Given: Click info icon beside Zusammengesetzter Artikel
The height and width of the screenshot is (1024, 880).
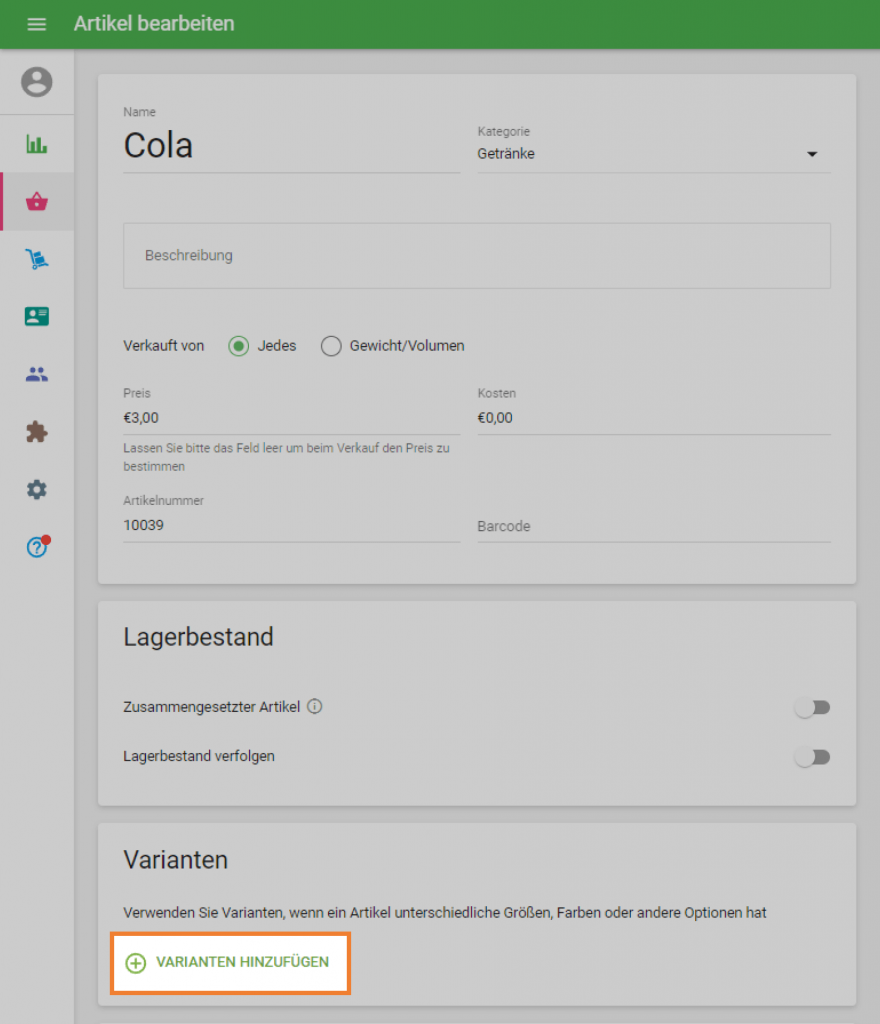Looking at the screenshot, I should click(315, 707).
